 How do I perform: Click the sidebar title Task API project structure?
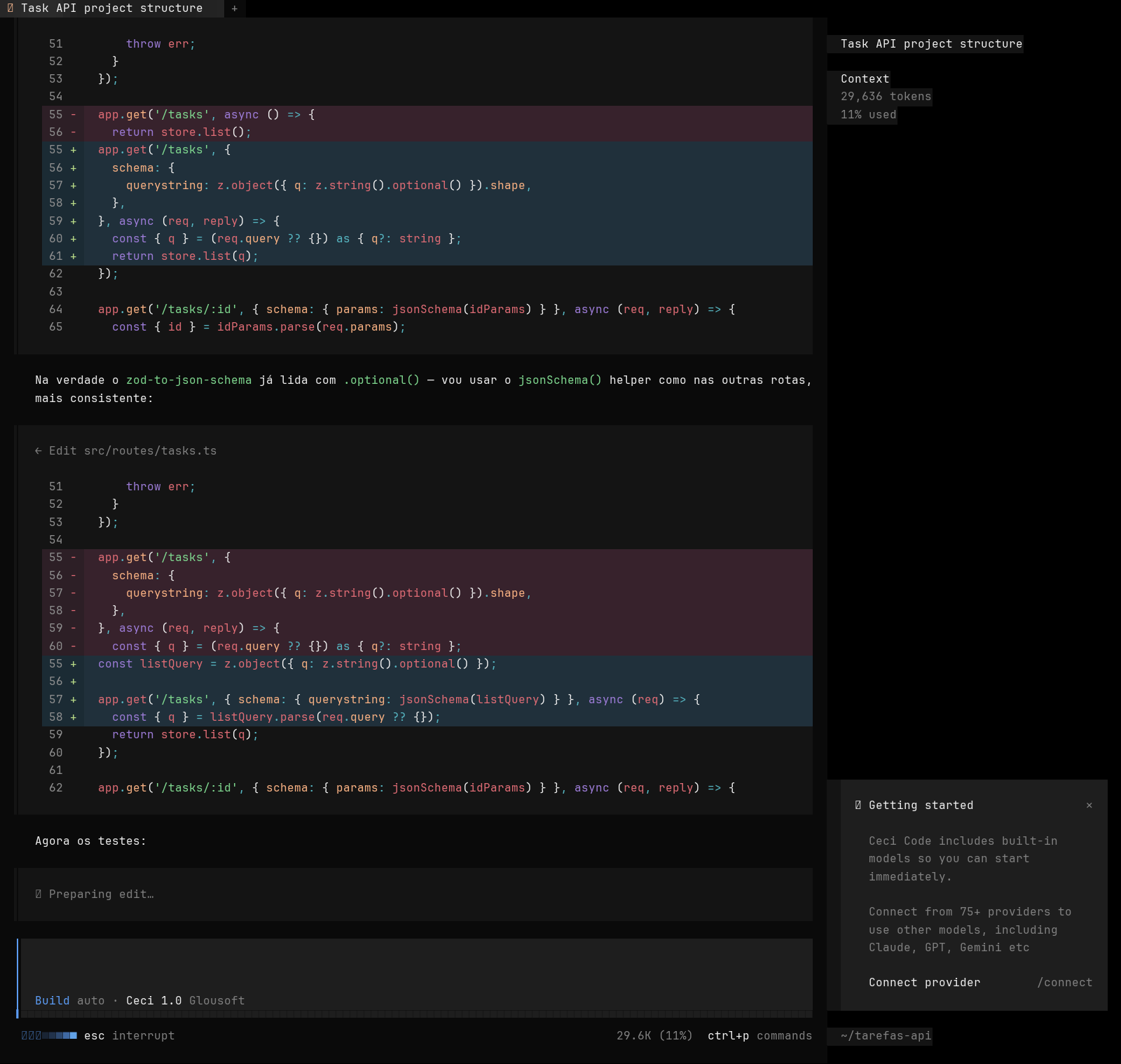(x=931, y=44)
